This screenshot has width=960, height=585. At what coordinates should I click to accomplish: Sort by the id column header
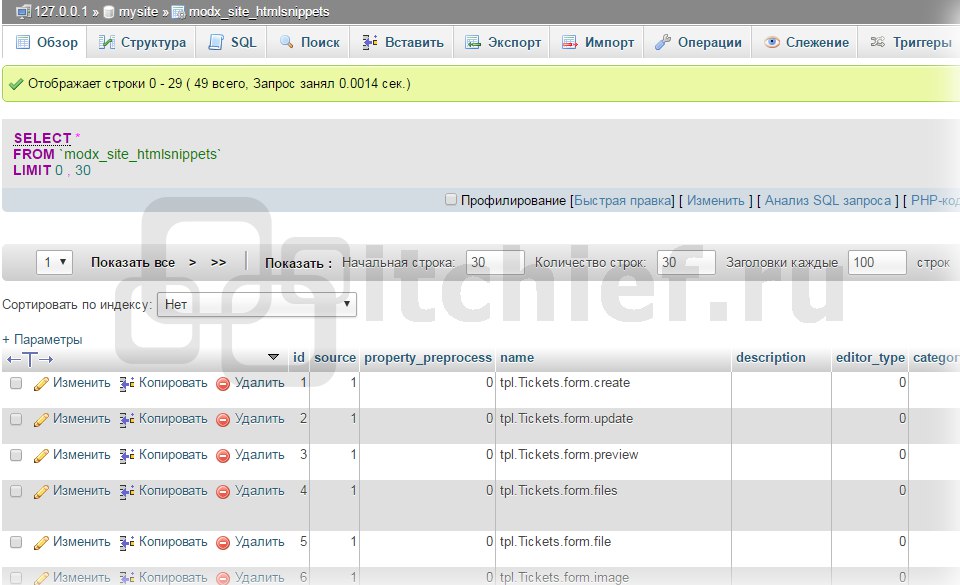click(x=299, y=357)
